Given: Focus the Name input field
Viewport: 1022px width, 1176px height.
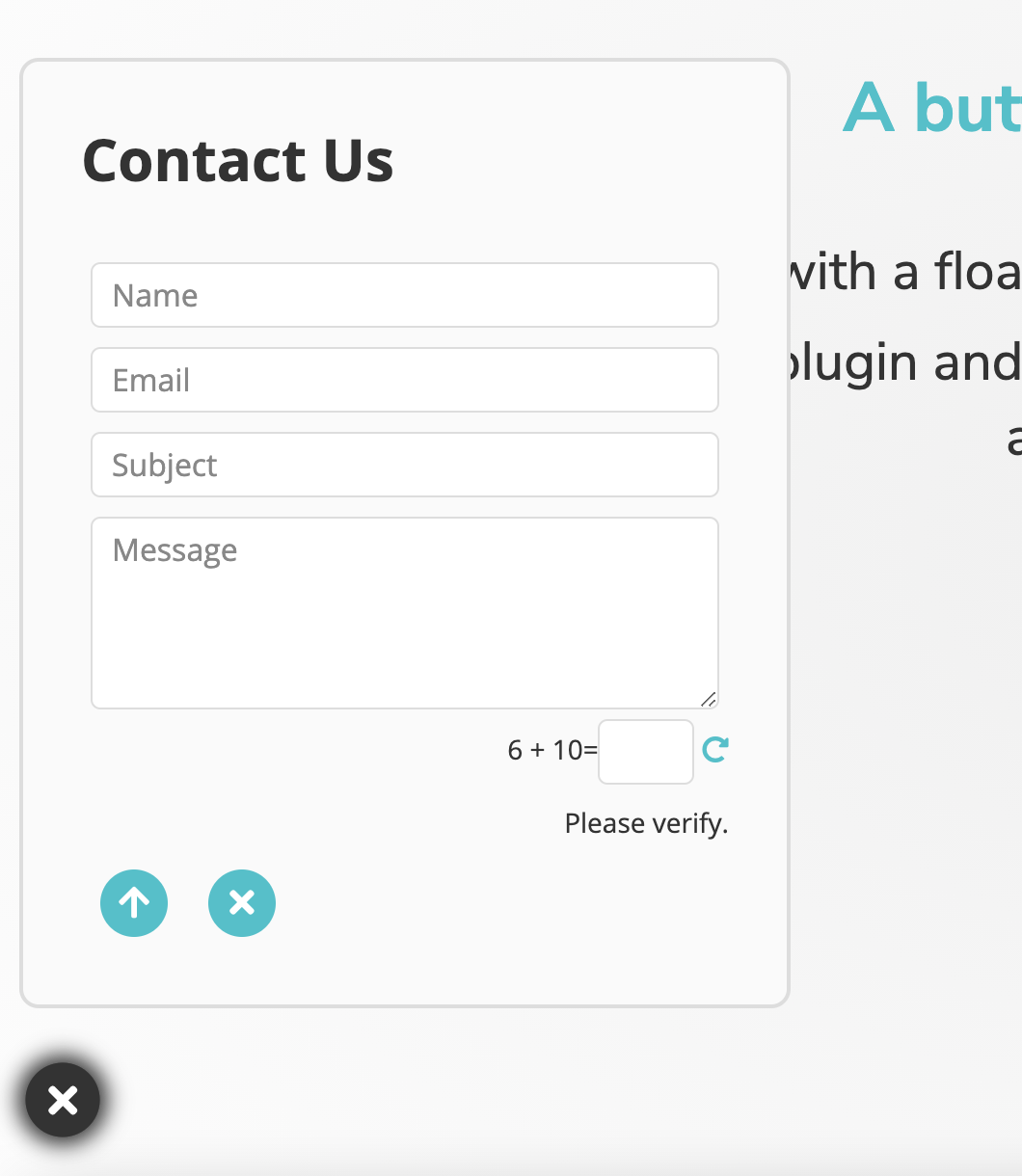Looking at the screenshot, I should [x=405, y=295].
